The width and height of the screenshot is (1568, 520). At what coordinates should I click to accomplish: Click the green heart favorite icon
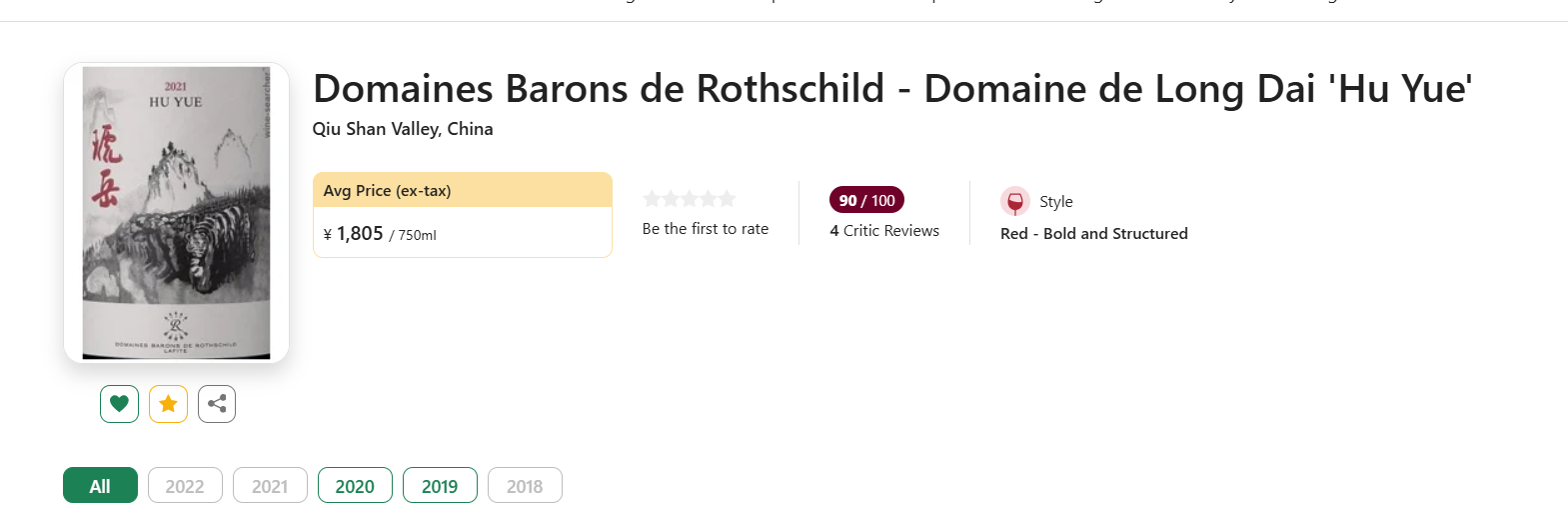click(119, 404)
